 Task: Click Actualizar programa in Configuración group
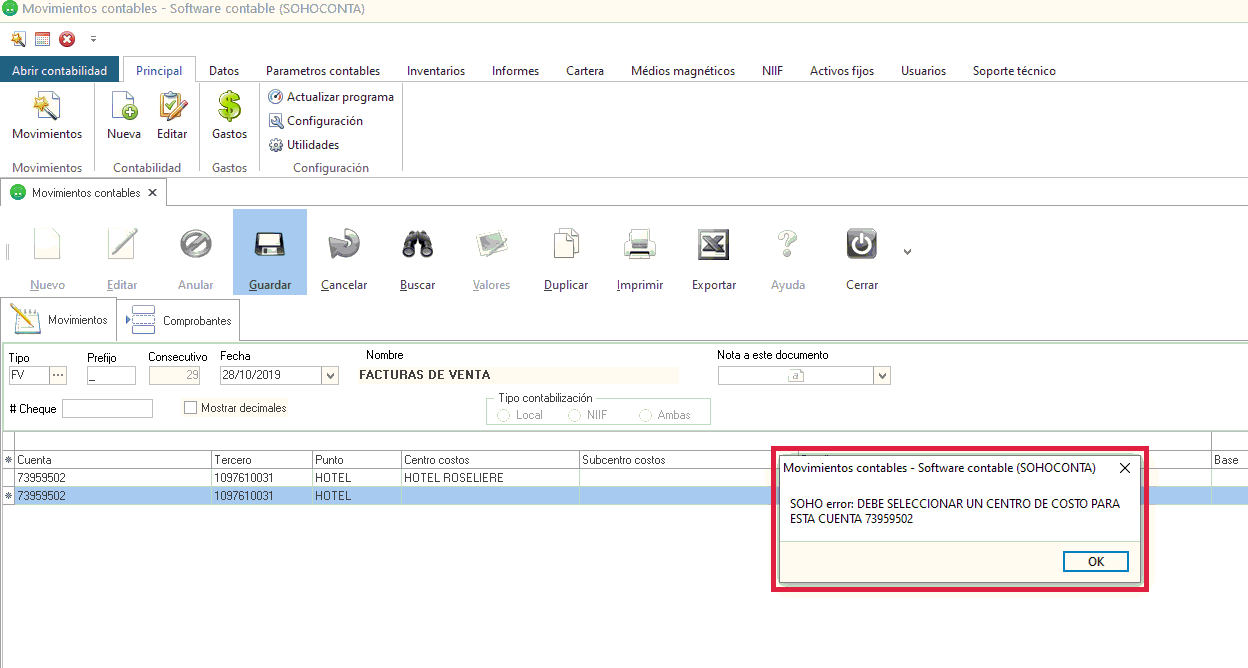(331, 97)
